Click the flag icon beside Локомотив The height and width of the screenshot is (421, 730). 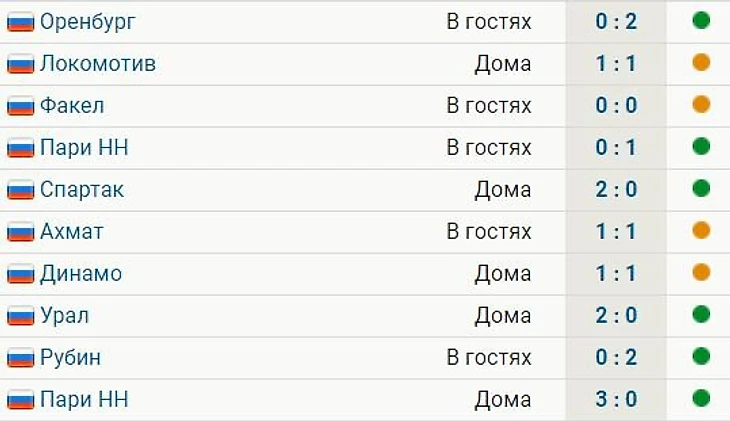pyautogui.click(x=20, y=64)
